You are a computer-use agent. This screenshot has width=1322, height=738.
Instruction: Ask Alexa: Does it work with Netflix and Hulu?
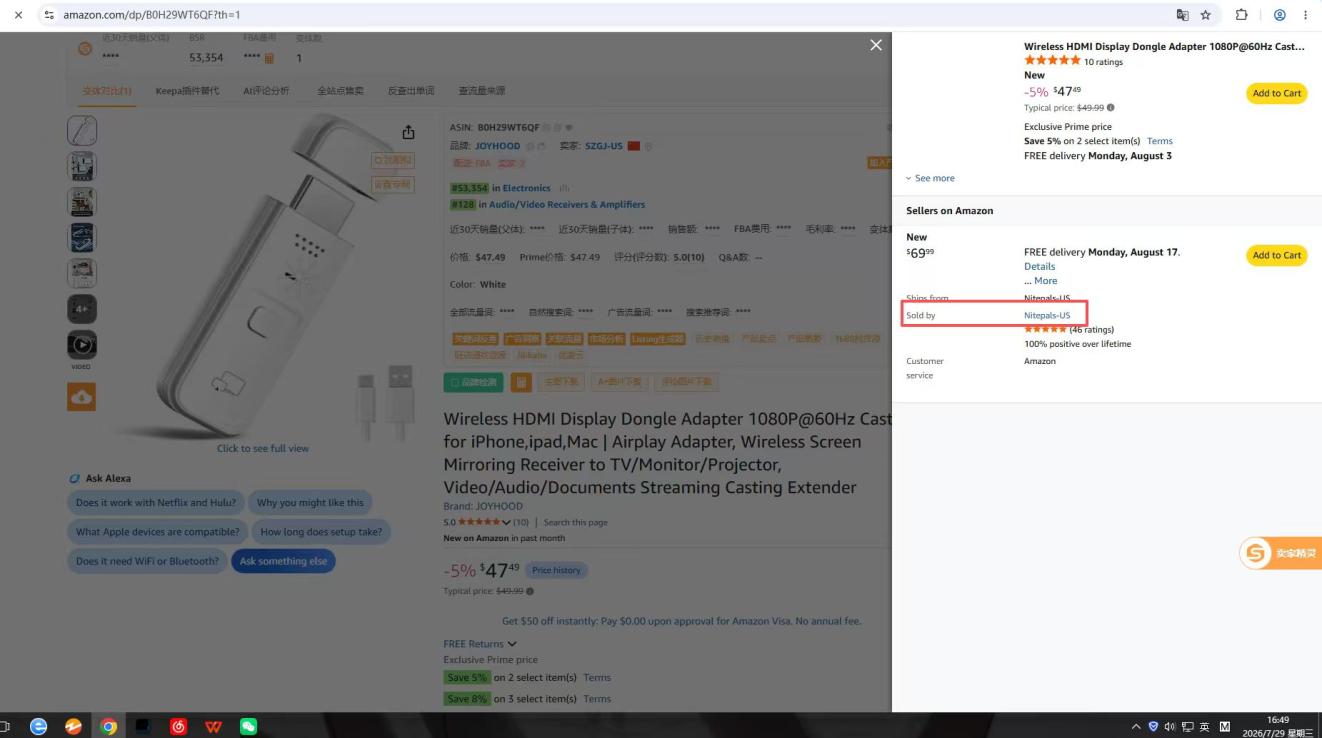[x=156, y=503]
